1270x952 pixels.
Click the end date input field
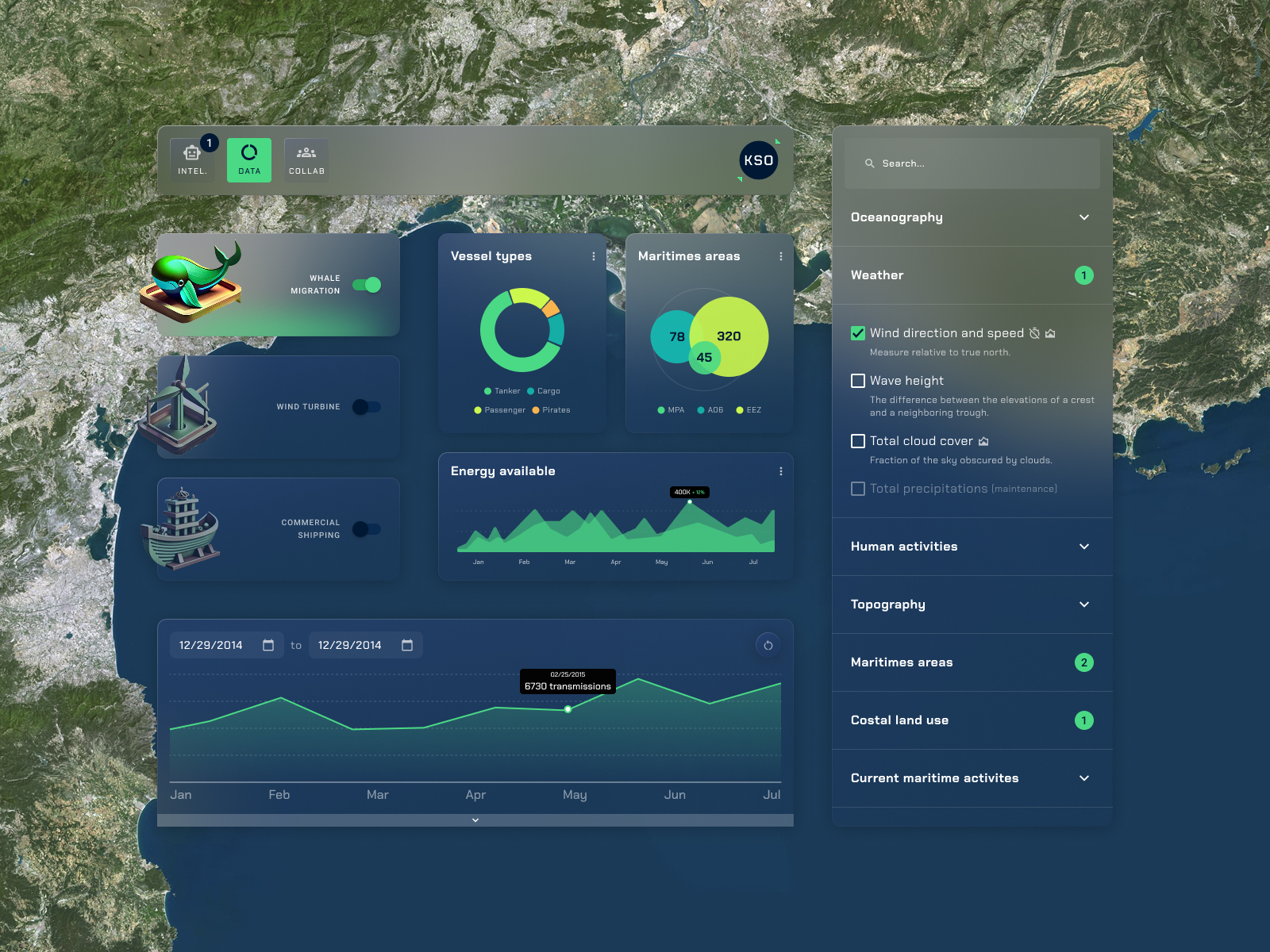[x=366, y=645]
